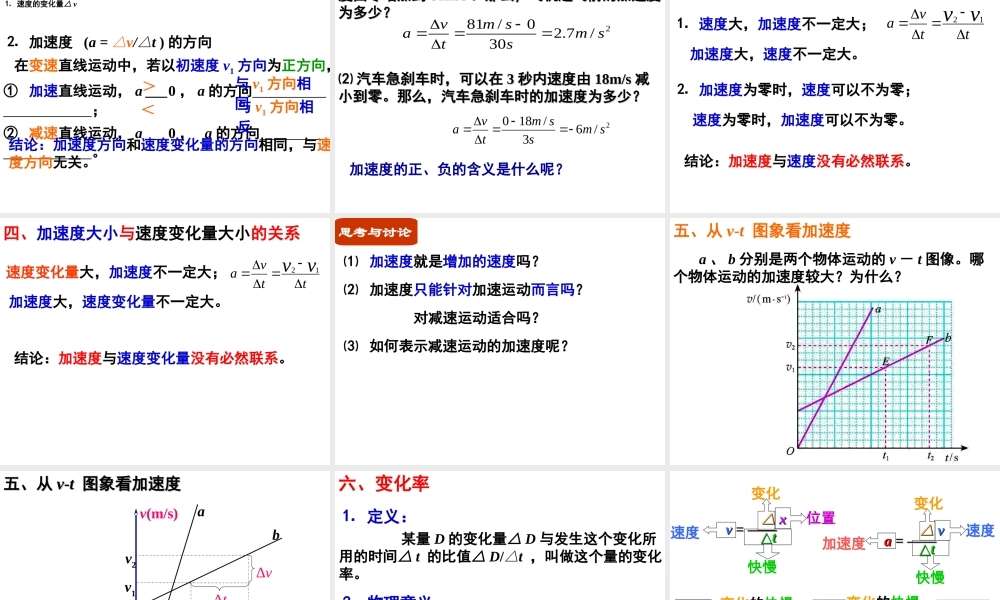Click the definition paragraph starting '某量 D 的变化量'

pos(500,556)
